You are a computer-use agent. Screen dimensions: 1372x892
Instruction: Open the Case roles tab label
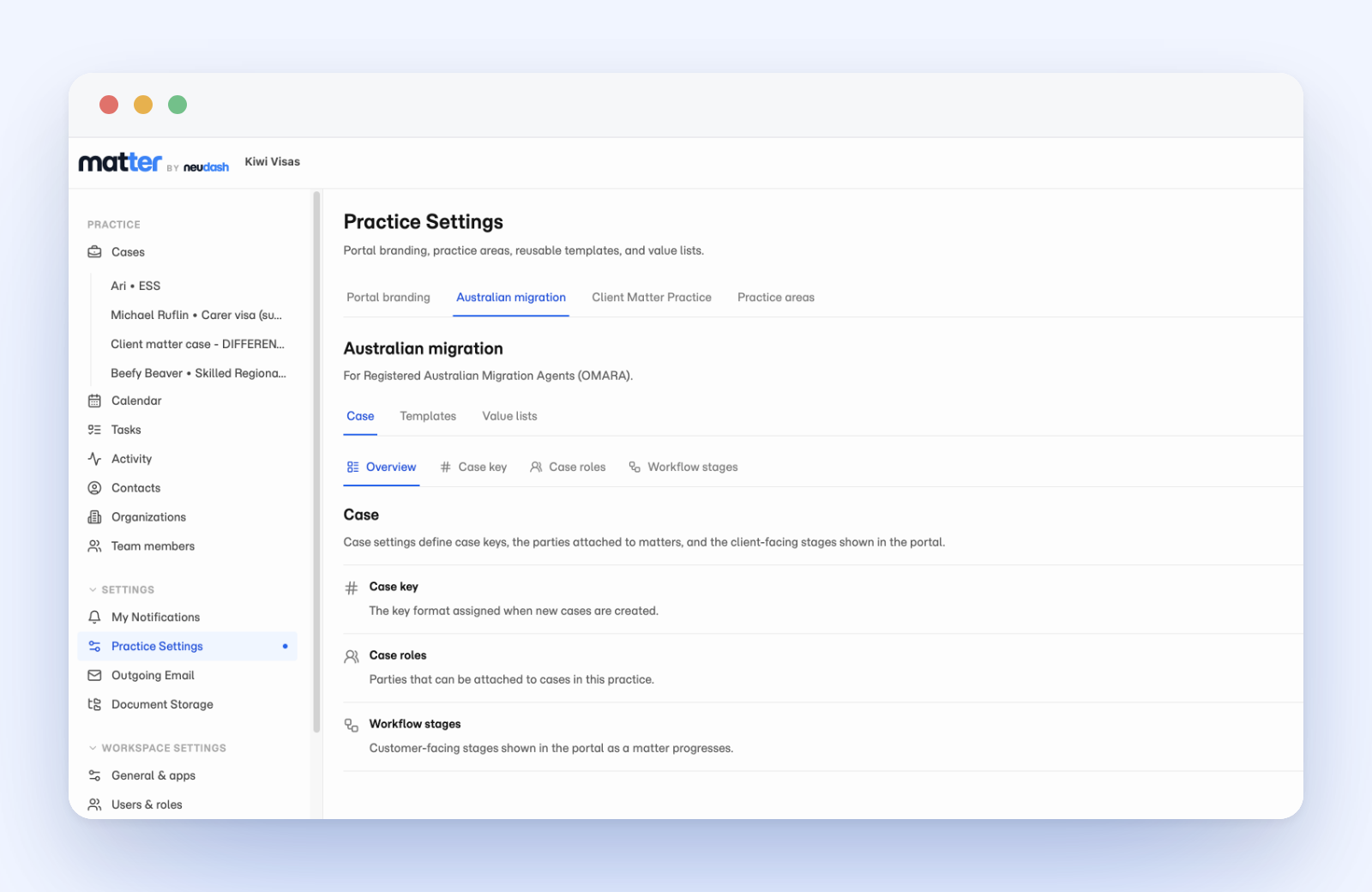pyautogui.click(x=577, y=467)
